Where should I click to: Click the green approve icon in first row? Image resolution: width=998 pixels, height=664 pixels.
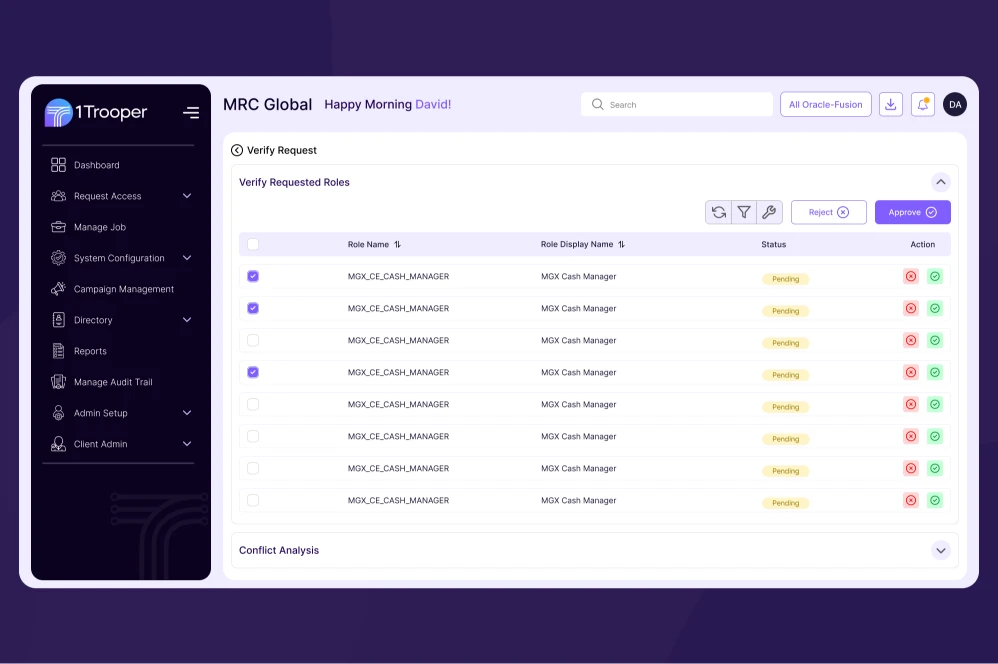coord(935,277)
